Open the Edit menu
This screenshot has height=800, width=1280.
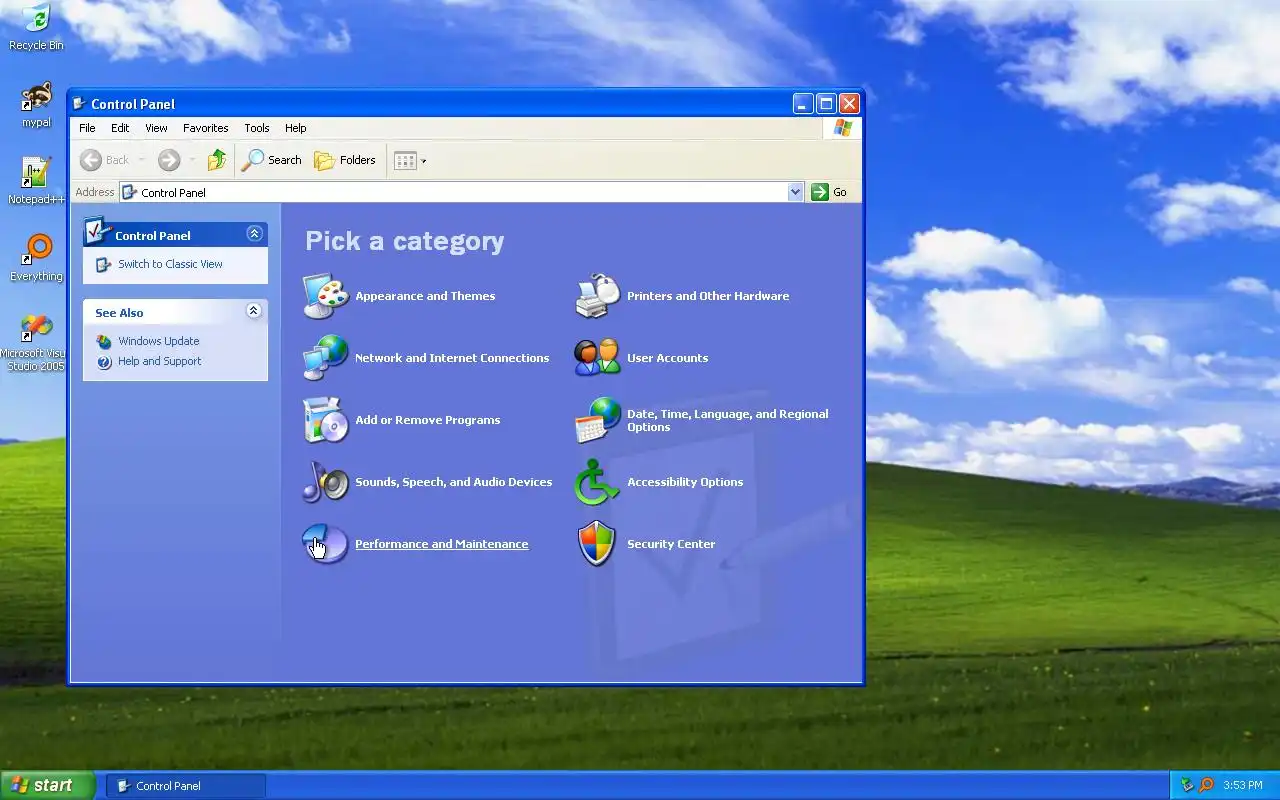pyautogui.click(x=120, y=128)
